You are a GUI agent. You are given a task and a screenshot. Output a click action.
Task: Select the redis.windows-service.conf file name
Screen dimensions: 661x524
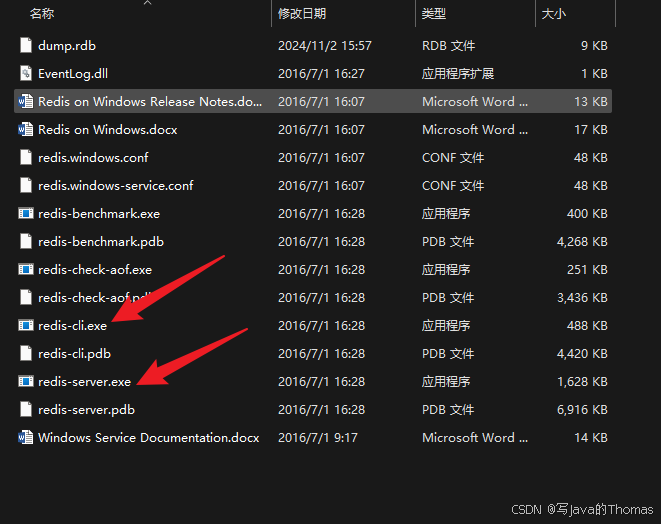[x=116, y=185]
